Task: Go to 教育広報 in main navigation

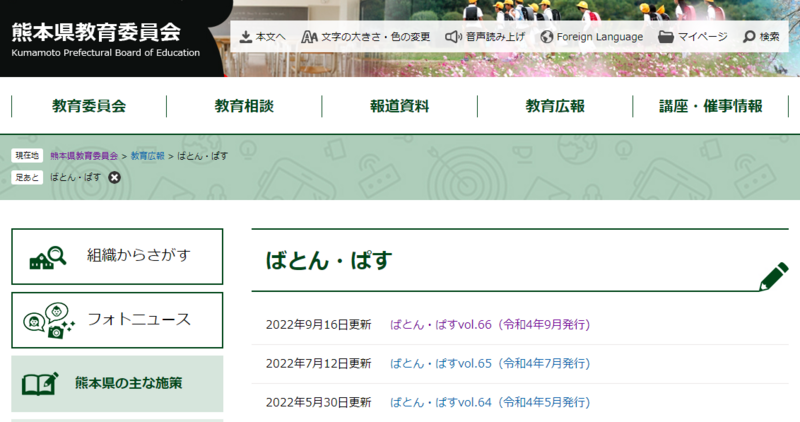Action: [555, 107]
